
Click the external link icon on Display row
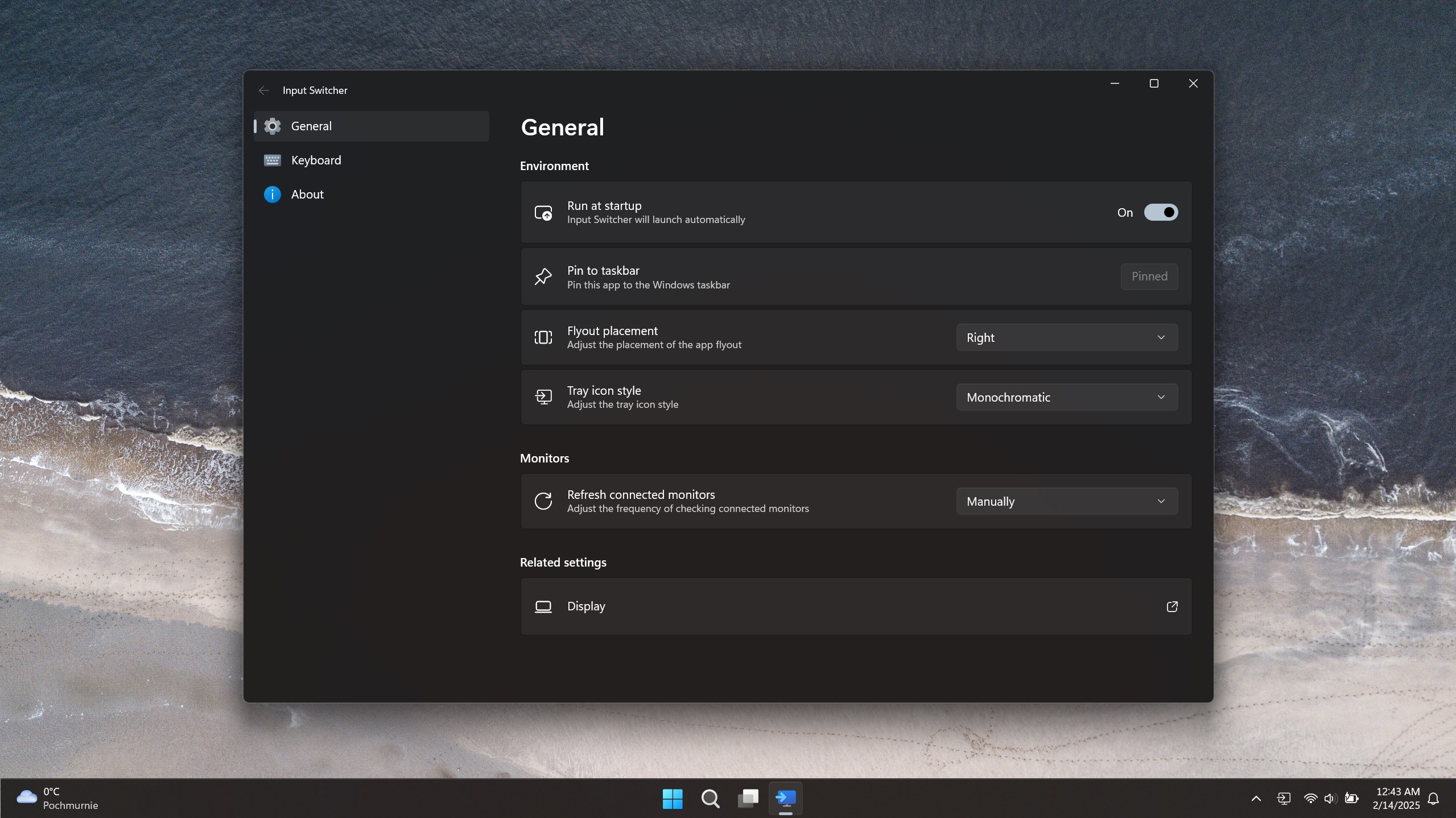coord(1172,606)
